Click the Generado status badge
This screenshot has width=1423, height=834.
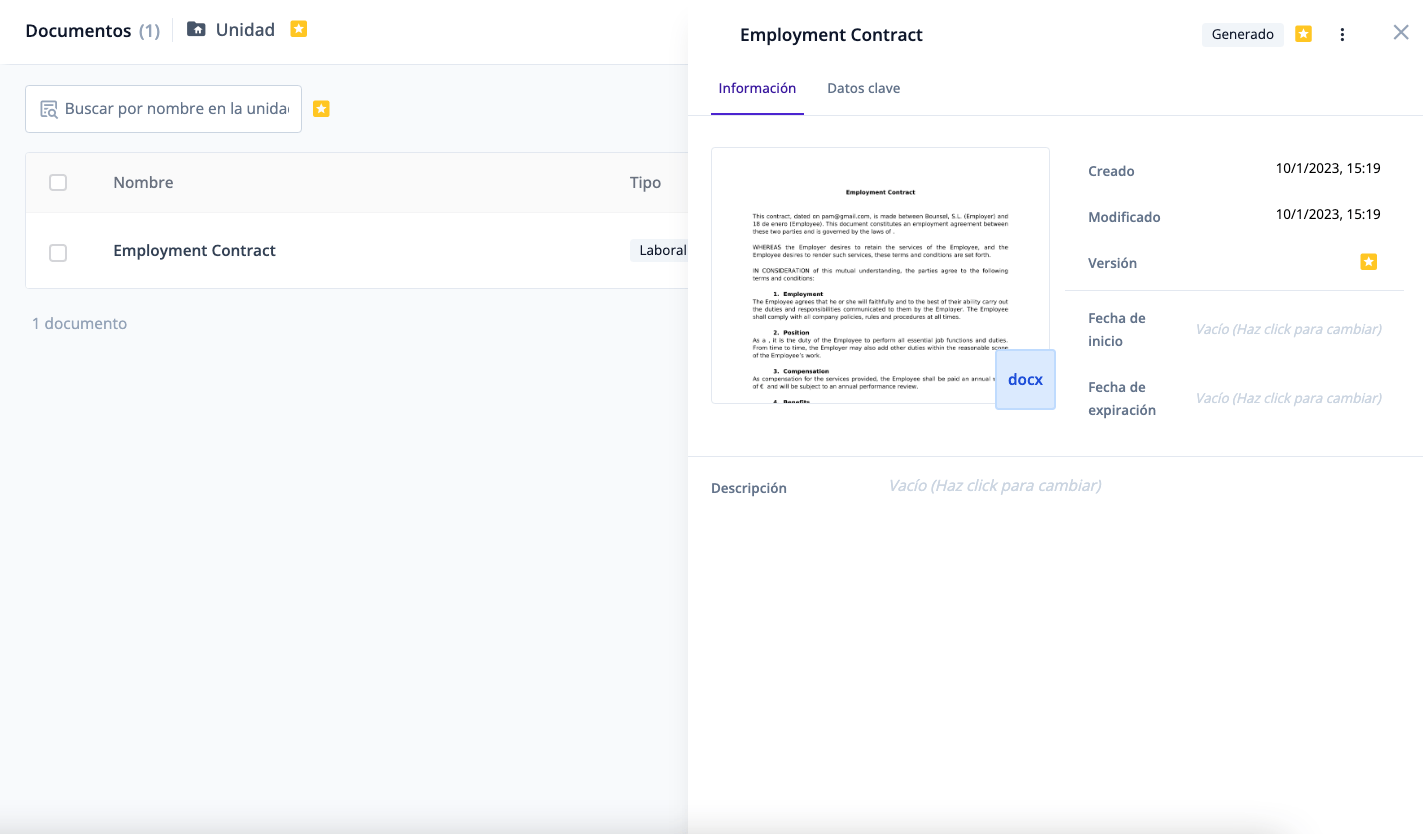point(1242,35)
